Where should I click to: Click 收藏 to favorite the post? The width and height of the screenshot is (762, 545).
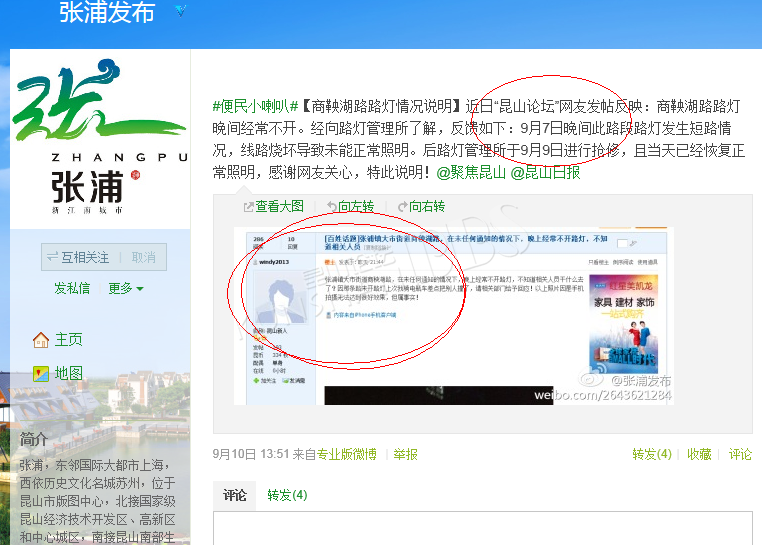click(x=699, y=454)
